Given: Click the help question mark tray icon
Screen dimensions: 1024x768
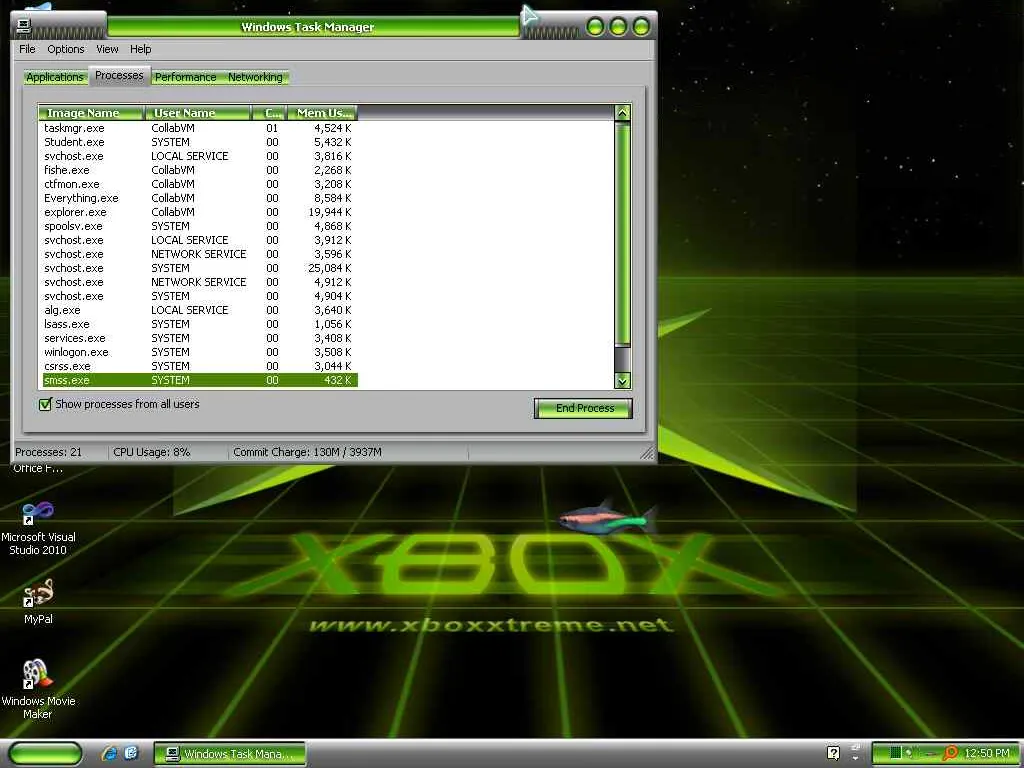Looking at the screenshot, I should click(833, 753).
